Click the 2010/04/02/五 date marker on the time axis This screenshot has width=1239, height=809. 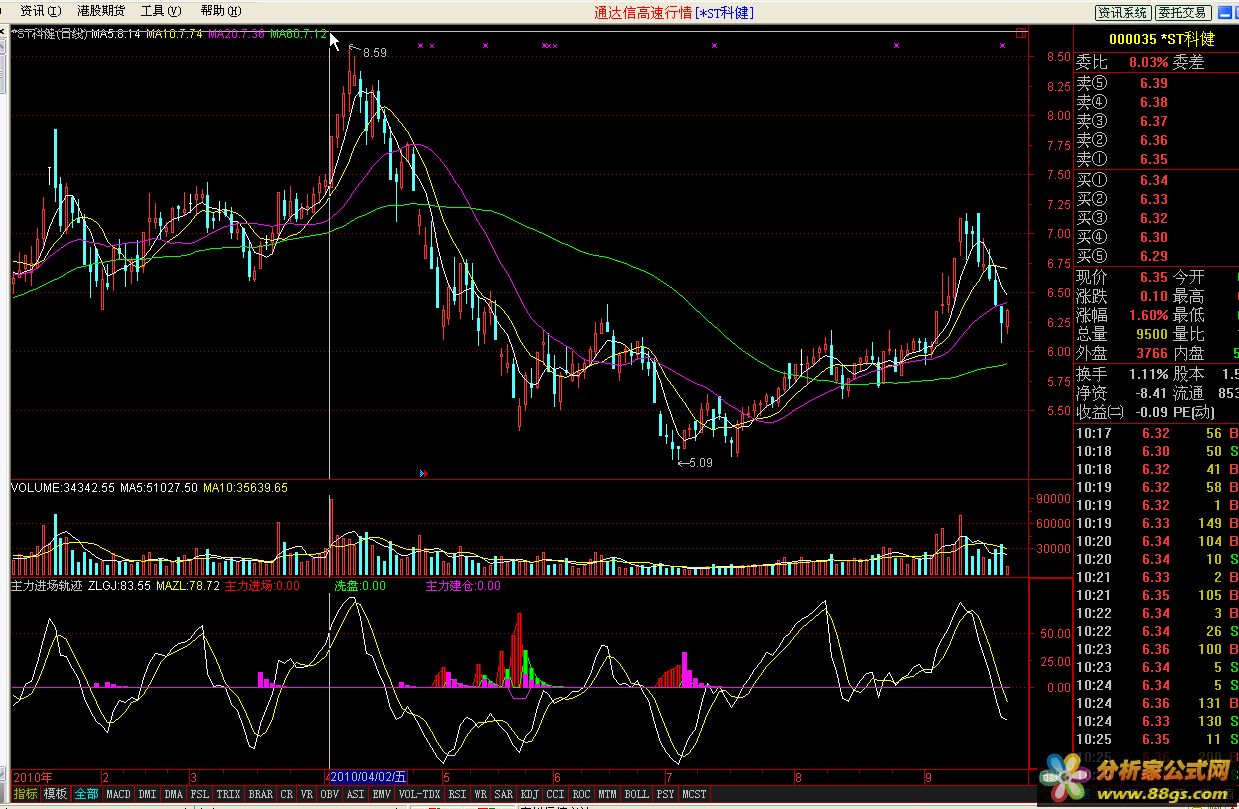(369, 776)
